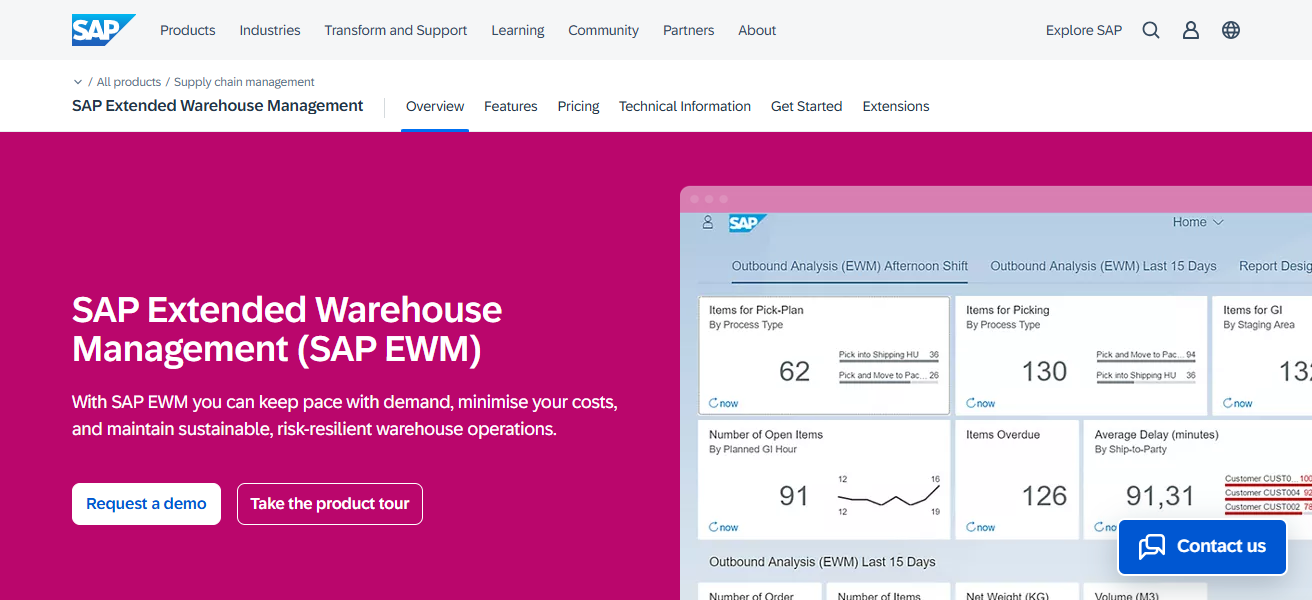Open the Partners menu

point(689,30)
